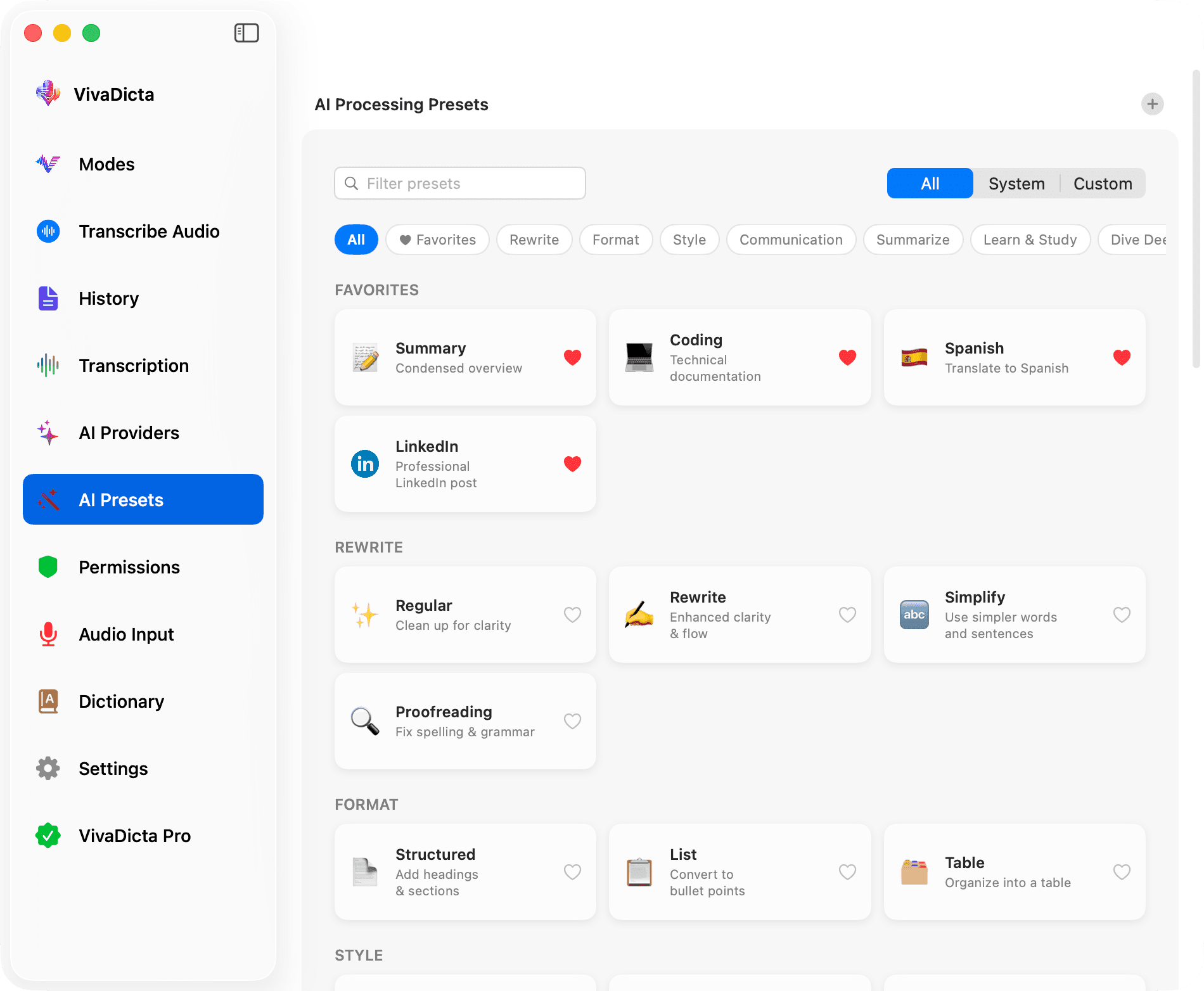Favorite the Proofreading preset
Viewport: 1204px width, 991px height.
tap(572, 721)
